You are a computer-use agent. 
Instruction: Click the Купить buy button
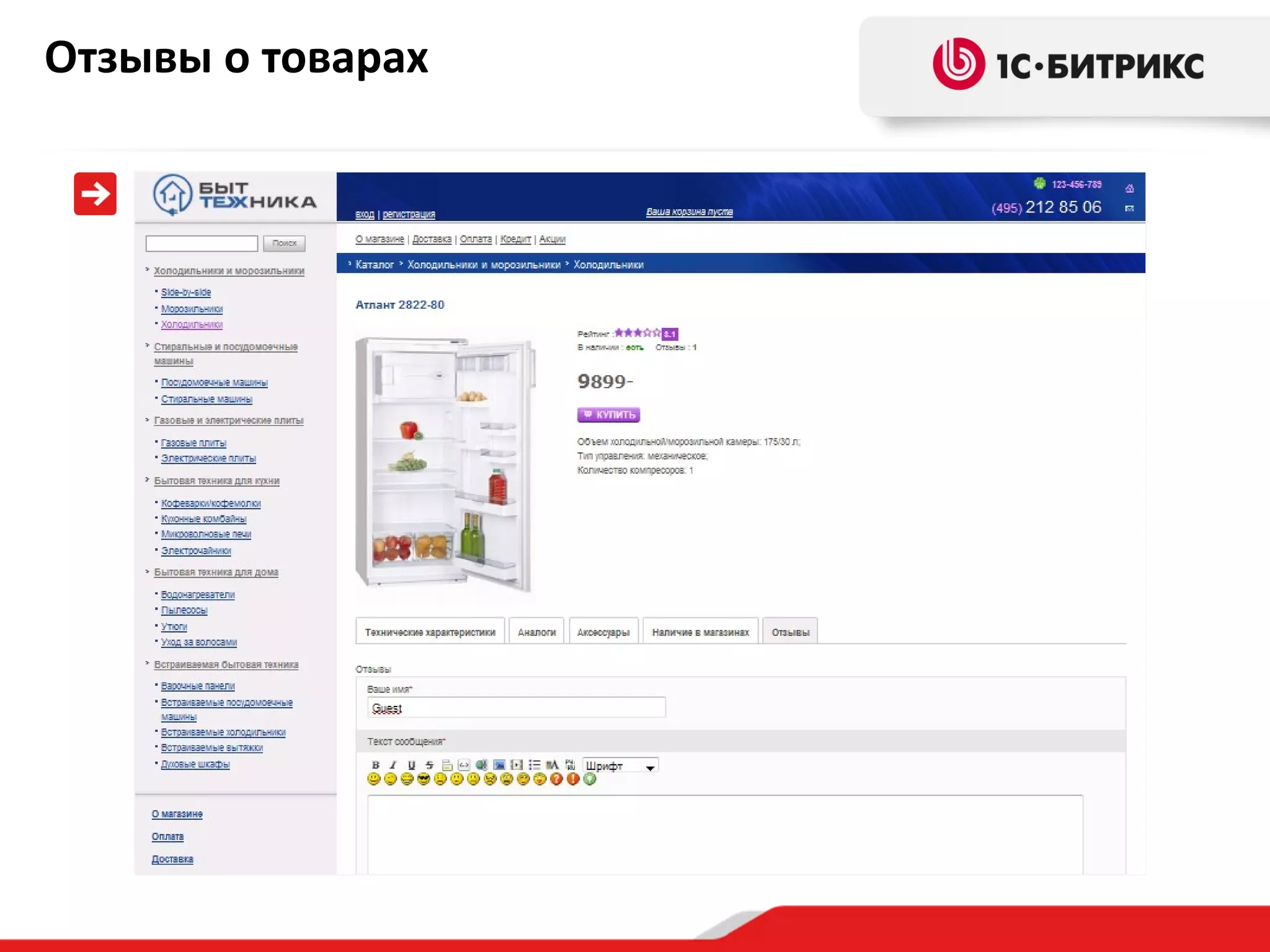(x=608, y=415)
